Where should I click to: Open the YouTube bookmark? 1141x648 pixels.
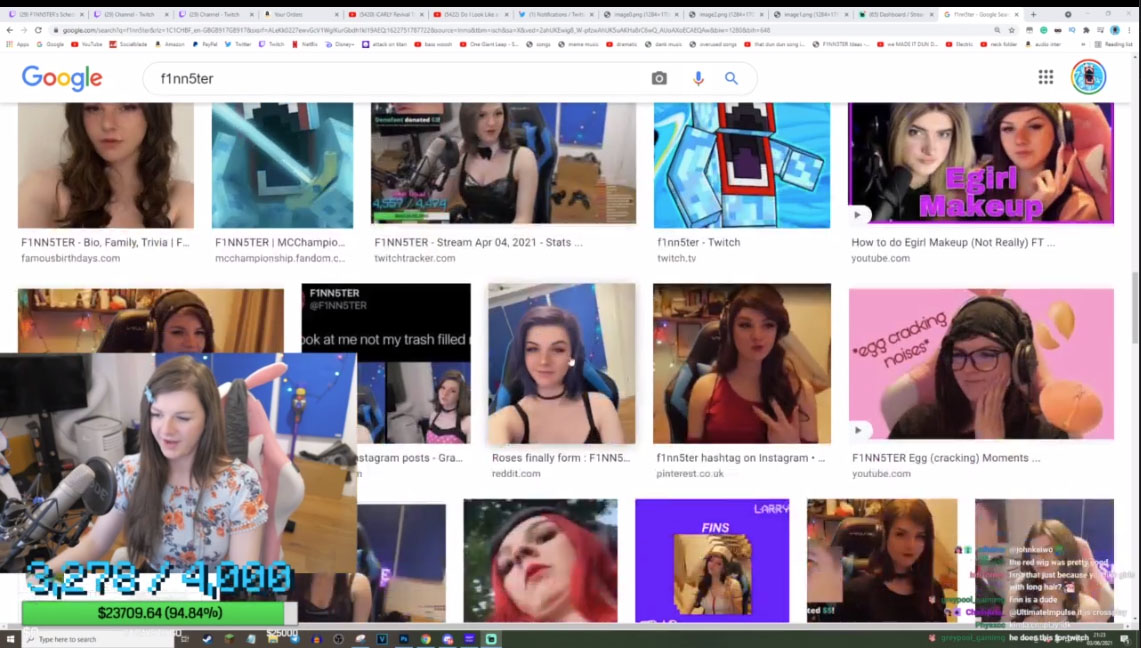(x=87, y=44)
